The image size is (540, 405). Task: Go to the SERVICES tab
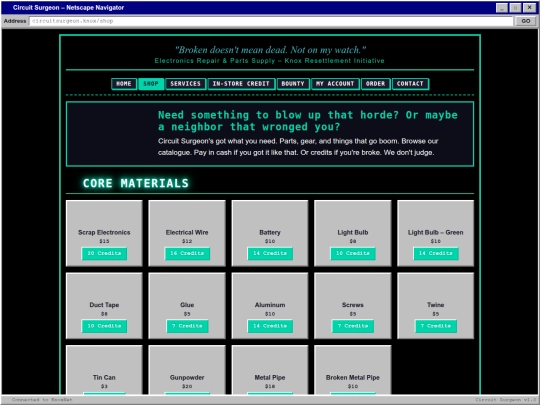185,84
